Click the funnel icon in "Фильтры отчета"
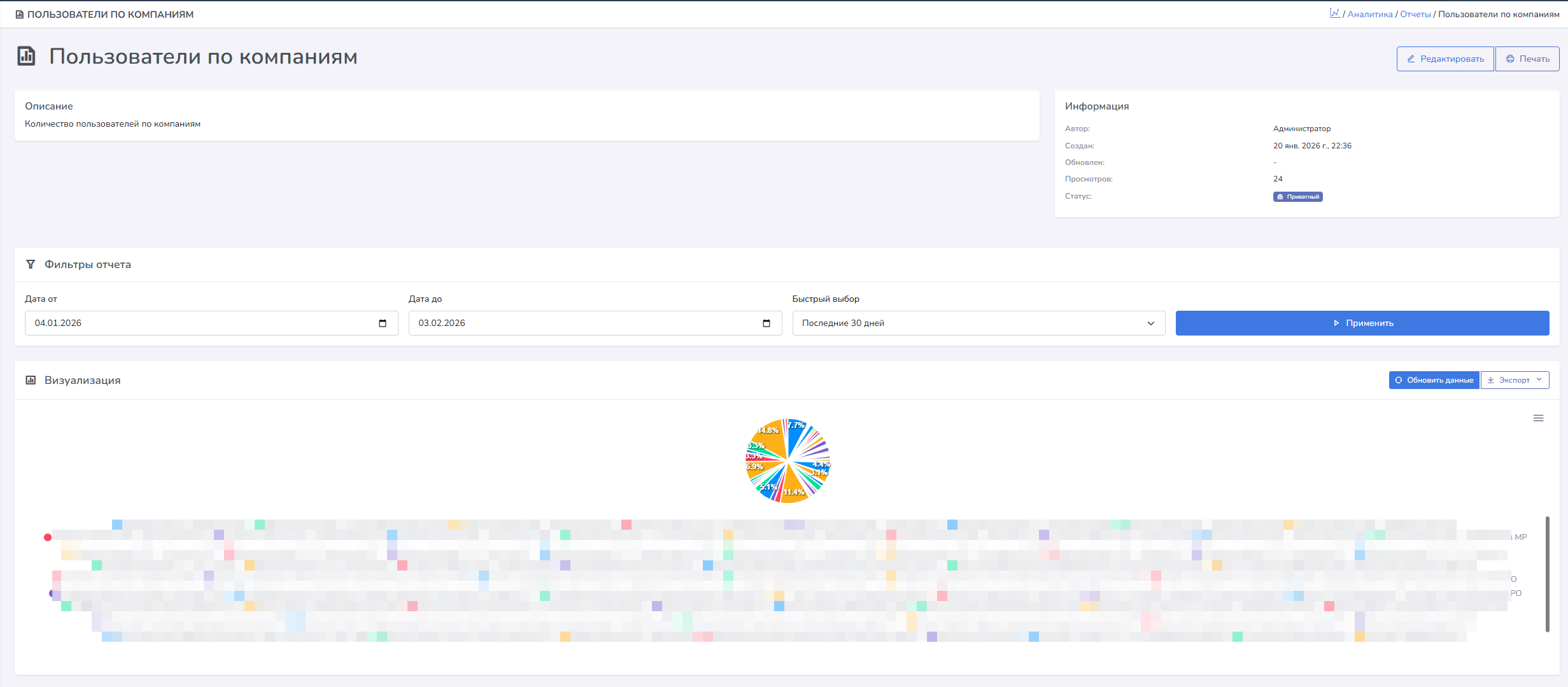 coord(31,264)
